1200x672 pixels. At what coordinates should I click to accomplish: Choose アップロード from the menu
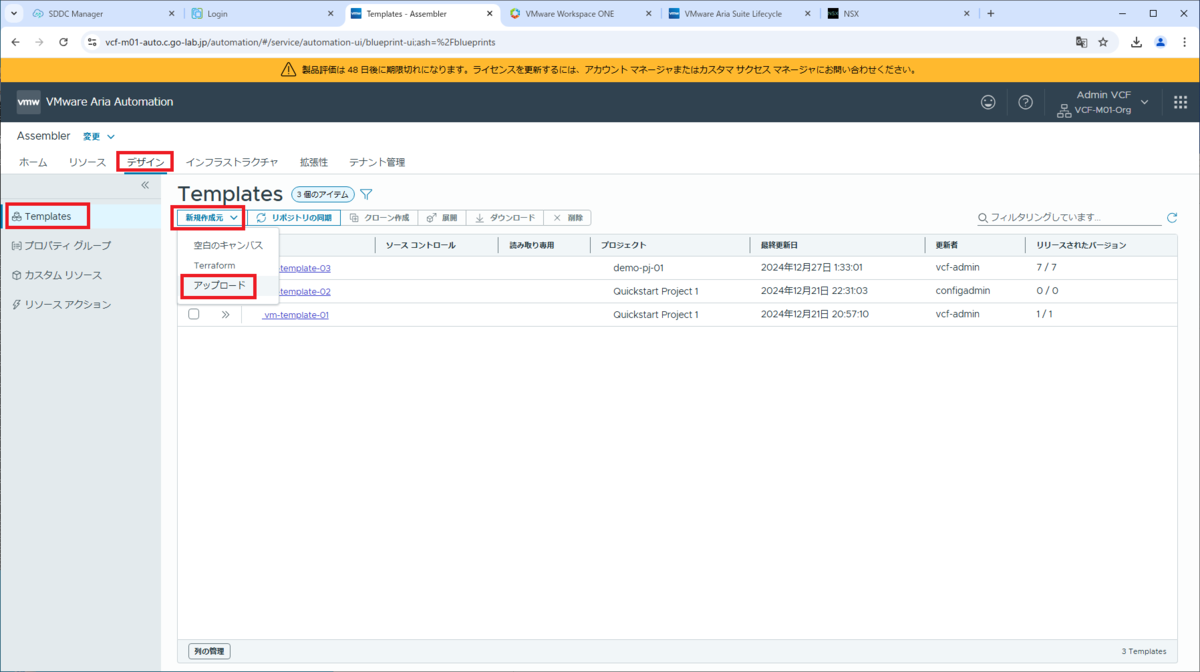tap(219, 286)
